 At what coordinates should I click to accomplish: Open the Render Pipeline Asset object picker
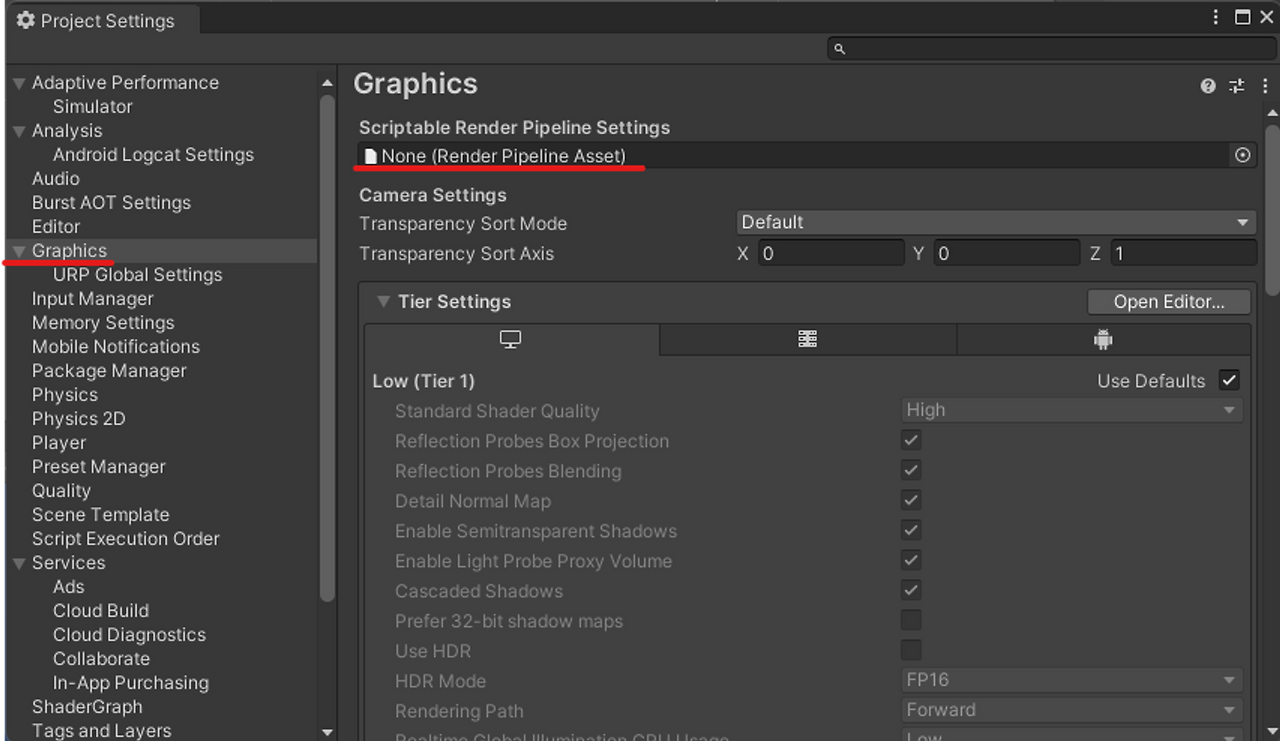(x=1242, y=155)
